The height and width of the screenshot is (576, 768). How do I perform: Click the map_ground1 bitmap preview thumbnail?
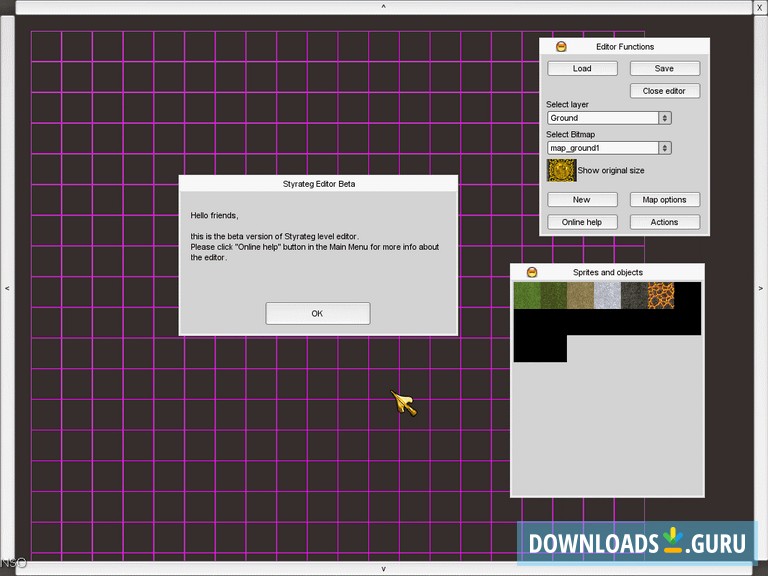click(561, 170)
